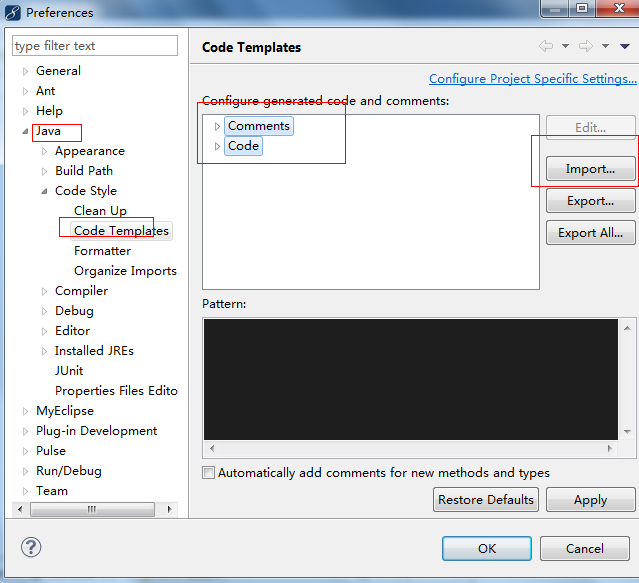639x583 pixels.
Task: Select the Run/Debug tree label
Action: (68, 471)
